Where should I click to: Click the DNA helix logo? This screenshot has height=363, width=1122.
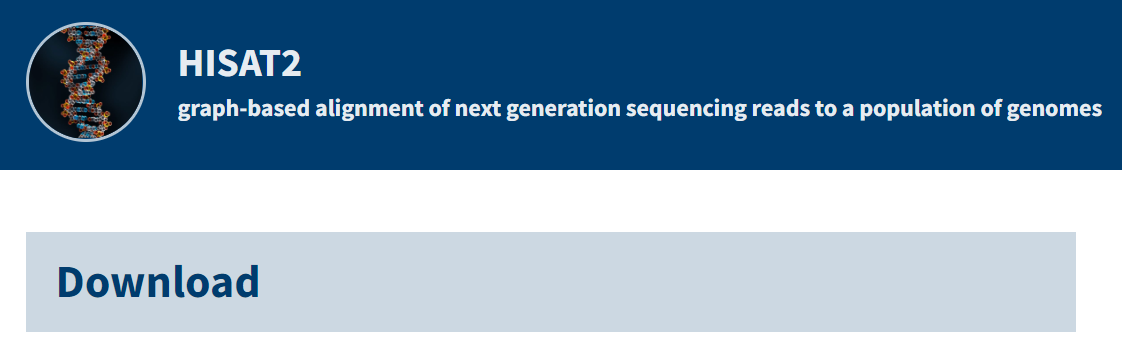pyautogui.click(x=86, y=82)
